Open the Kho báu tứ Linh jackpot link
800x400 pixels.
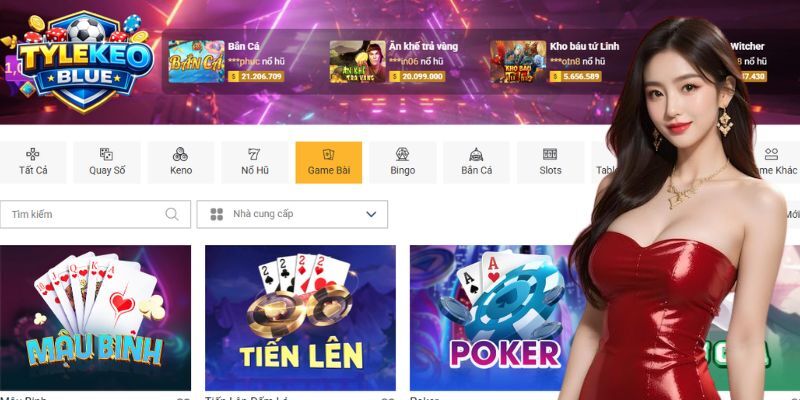[585, 46]
